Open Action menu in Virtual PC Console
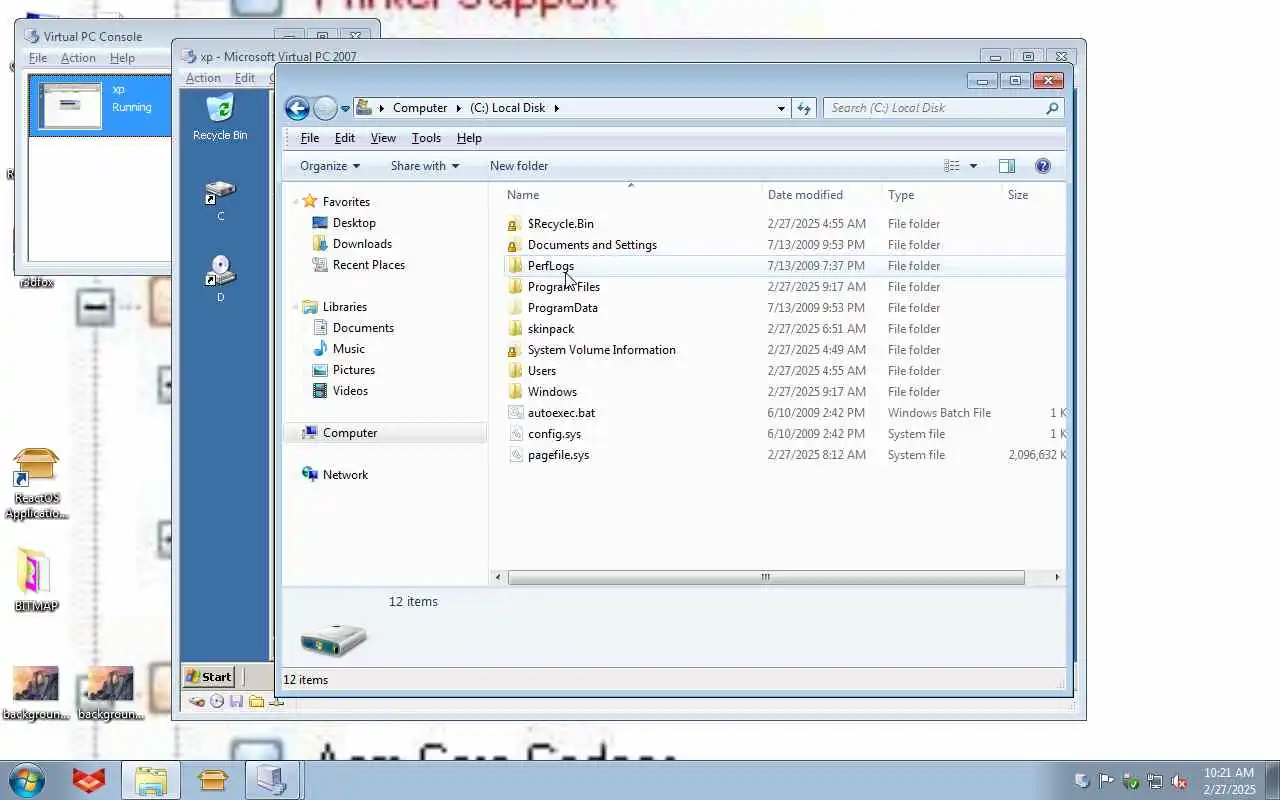1280x800 pixels. pos(78,58)
